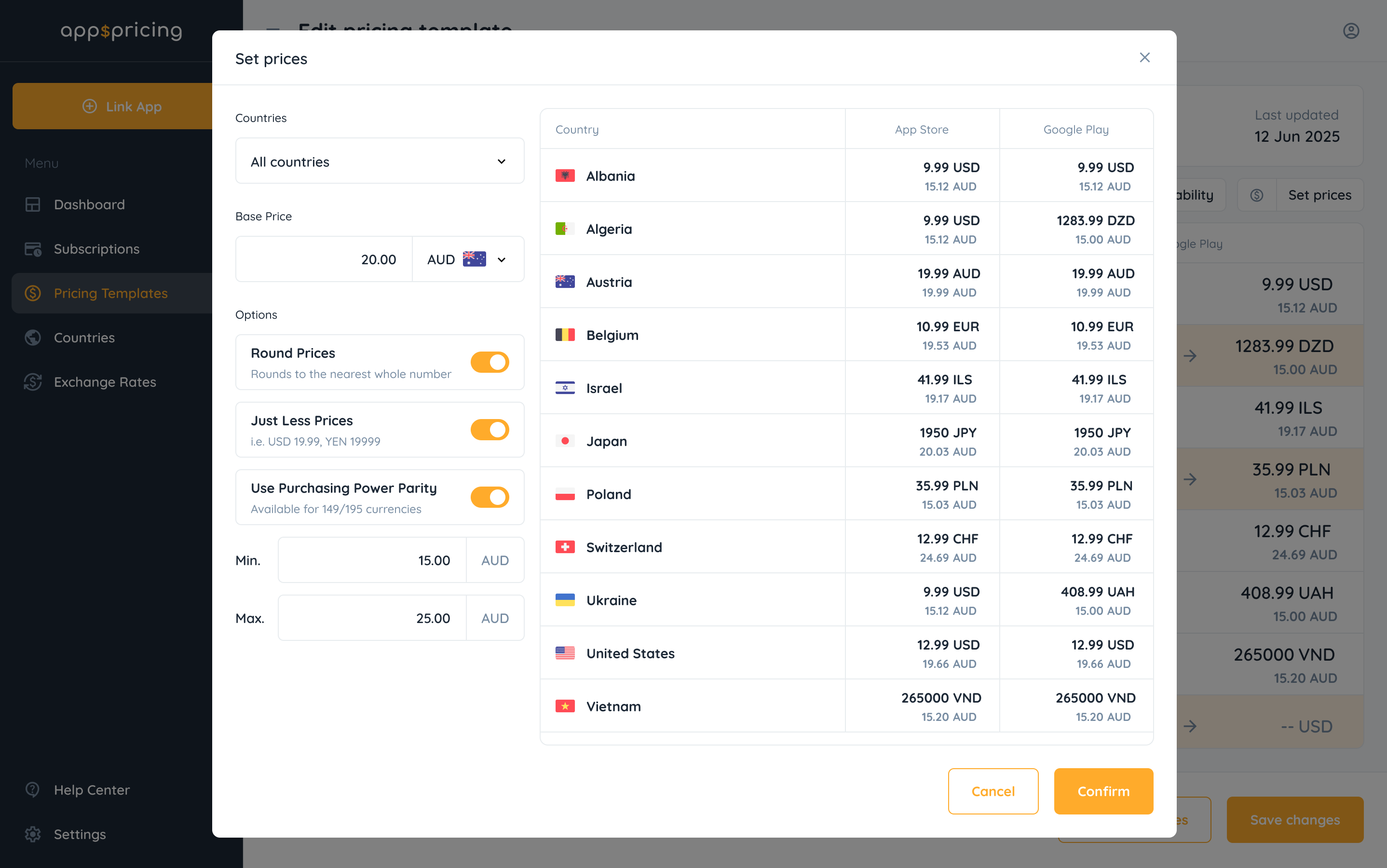1387x868 pixels.
Task: Click the Countries globe icon
Action: tap(33, 338)
